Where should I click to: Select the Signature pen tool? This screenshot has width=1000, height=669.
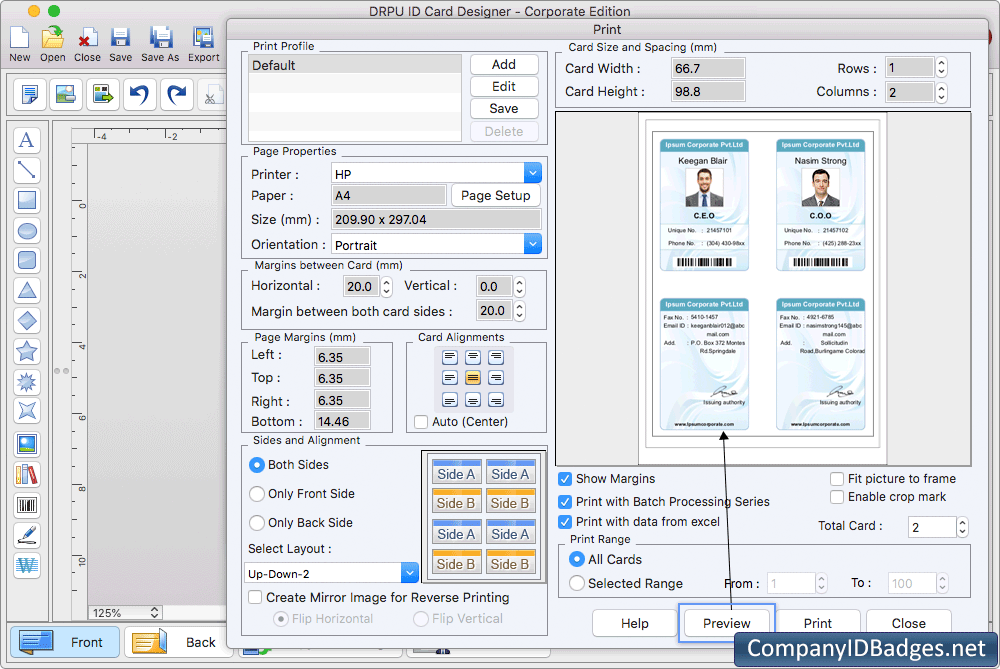(x=27, y=535)
